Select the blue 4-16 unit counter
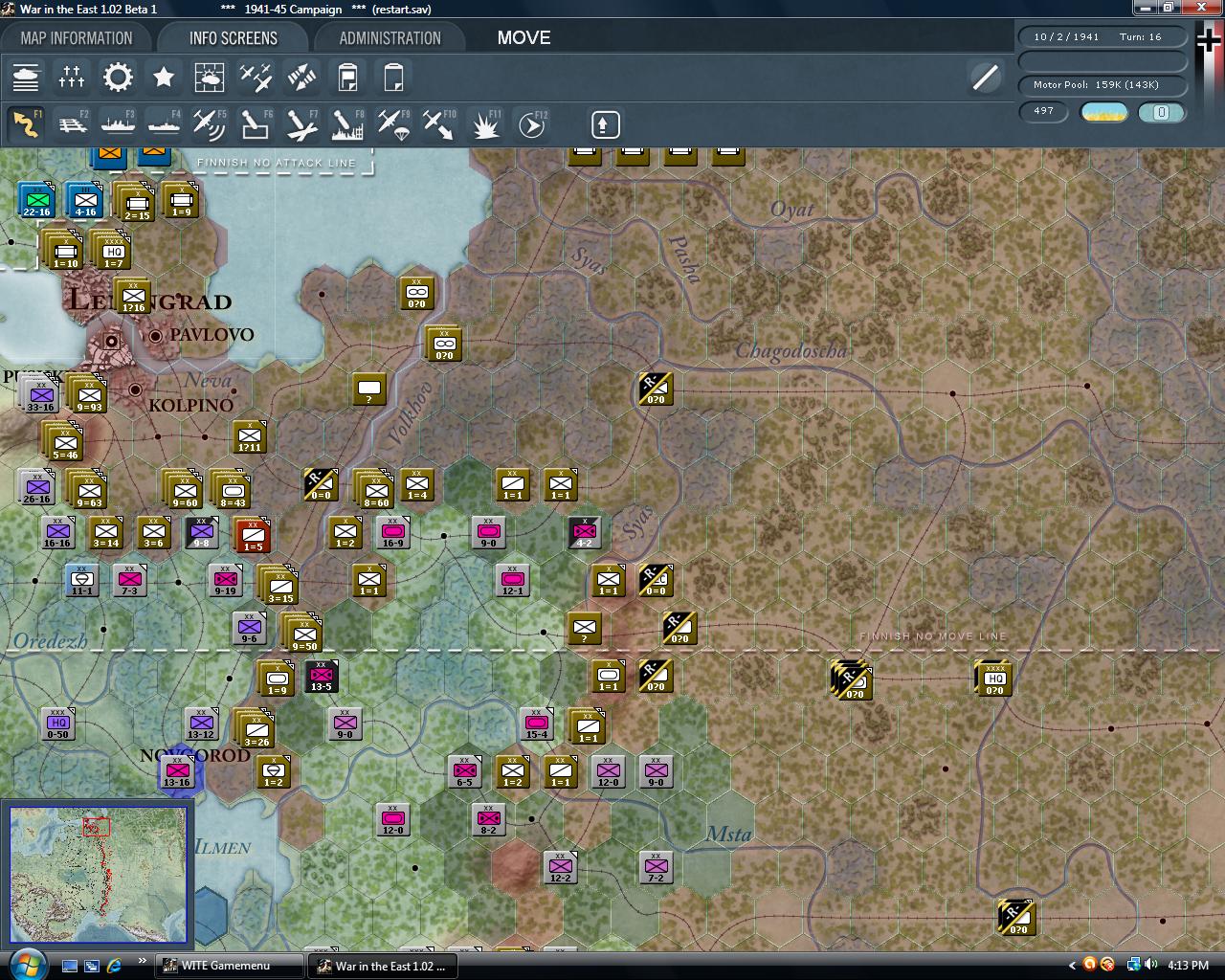 (x=85, y=201)
